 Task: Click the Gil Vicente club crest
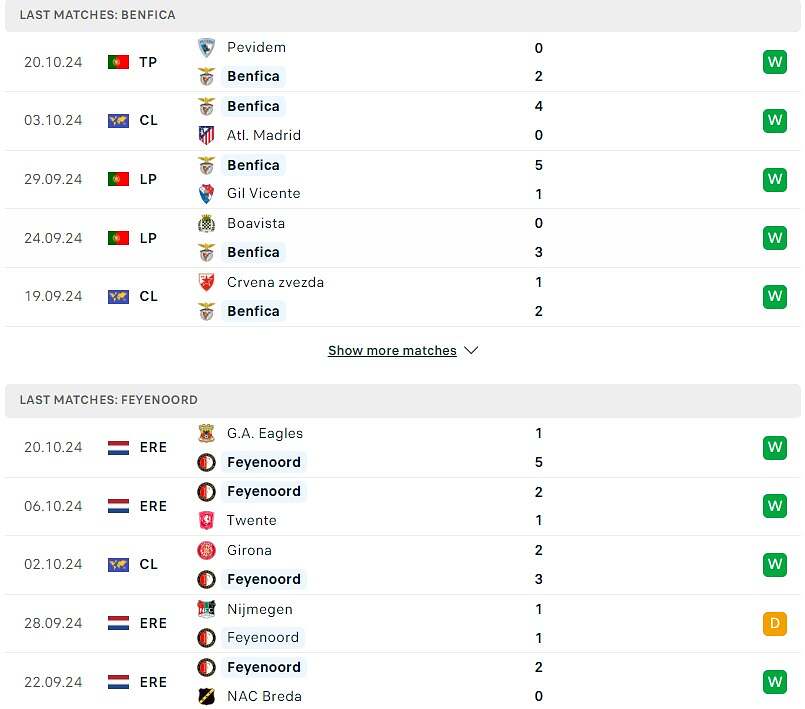pos(206,194)
